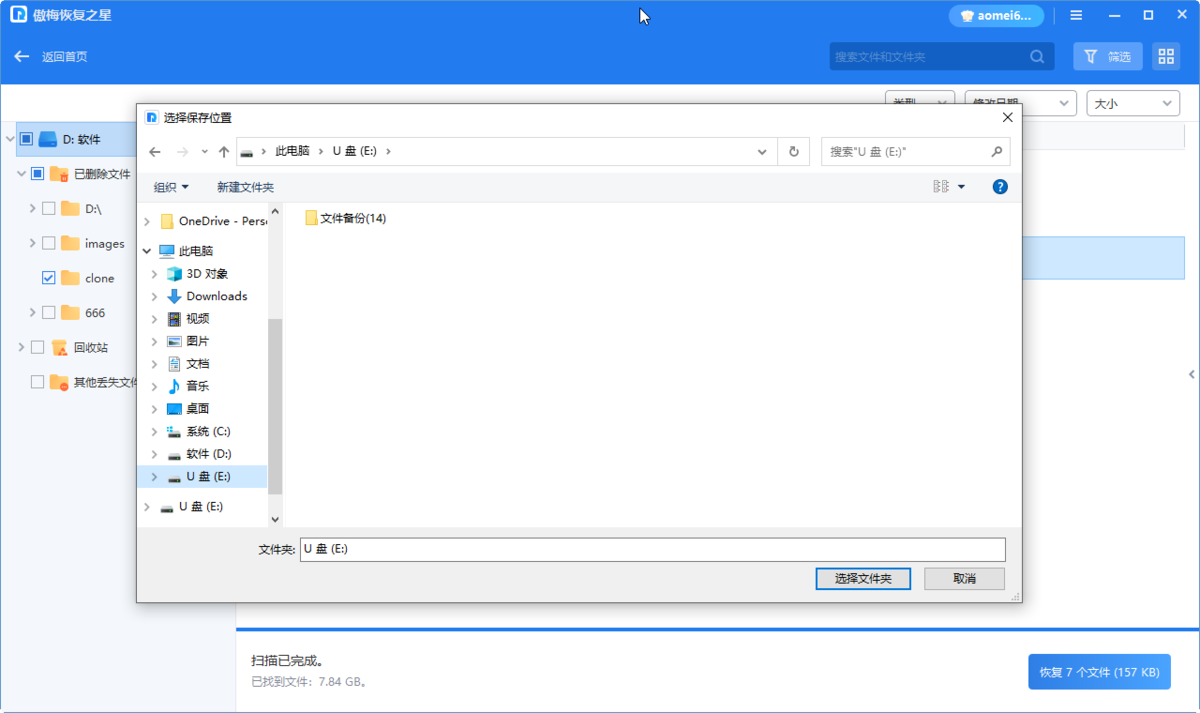This screenshot has height=713, width=1200.
Task: Click the 搜索"U 盘 (E:)" search box
Action: tap(915, 152)
